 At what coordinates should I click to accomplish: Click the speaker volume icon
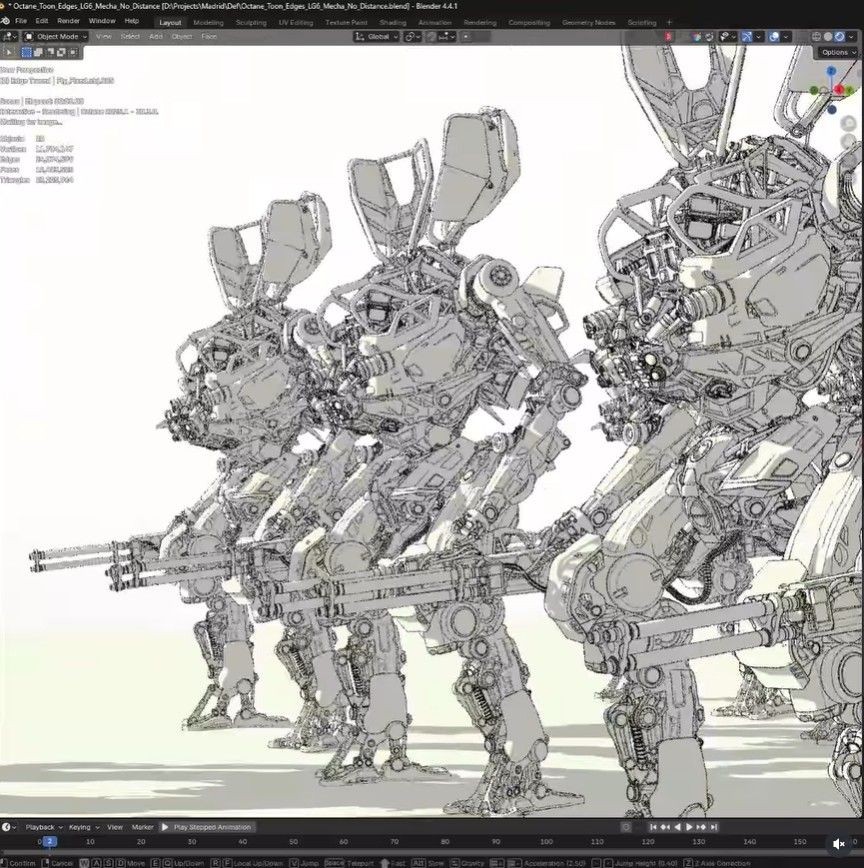[839, 844]
